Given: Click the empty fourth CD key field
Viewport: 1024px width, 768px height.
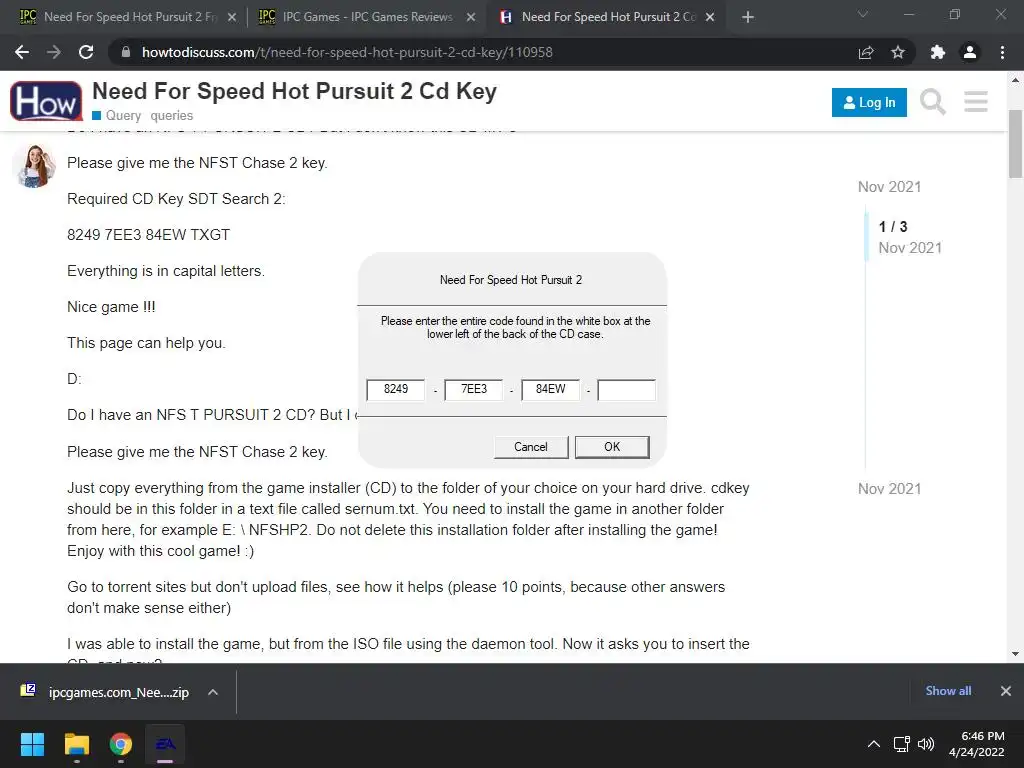Looking at the screenshot, I should point(626,389).
